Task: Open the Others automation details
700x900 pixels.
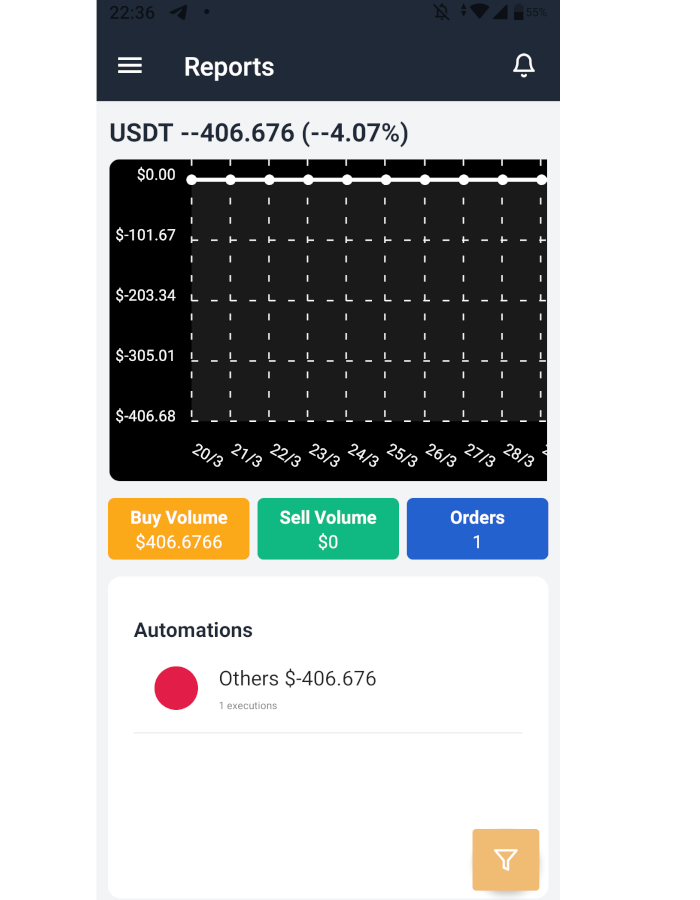Action: pos(298,678)
